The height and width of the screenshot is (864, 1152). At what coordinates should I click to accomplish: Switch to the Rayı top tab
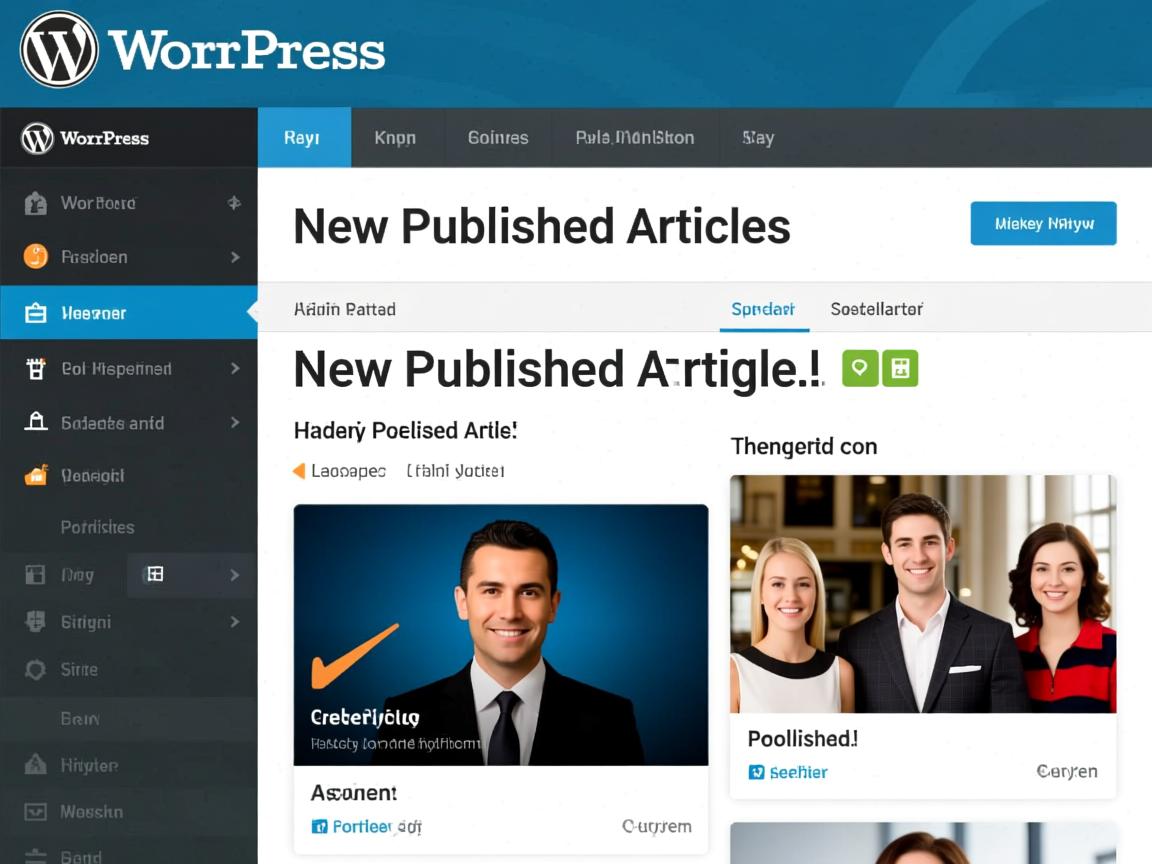303,138
